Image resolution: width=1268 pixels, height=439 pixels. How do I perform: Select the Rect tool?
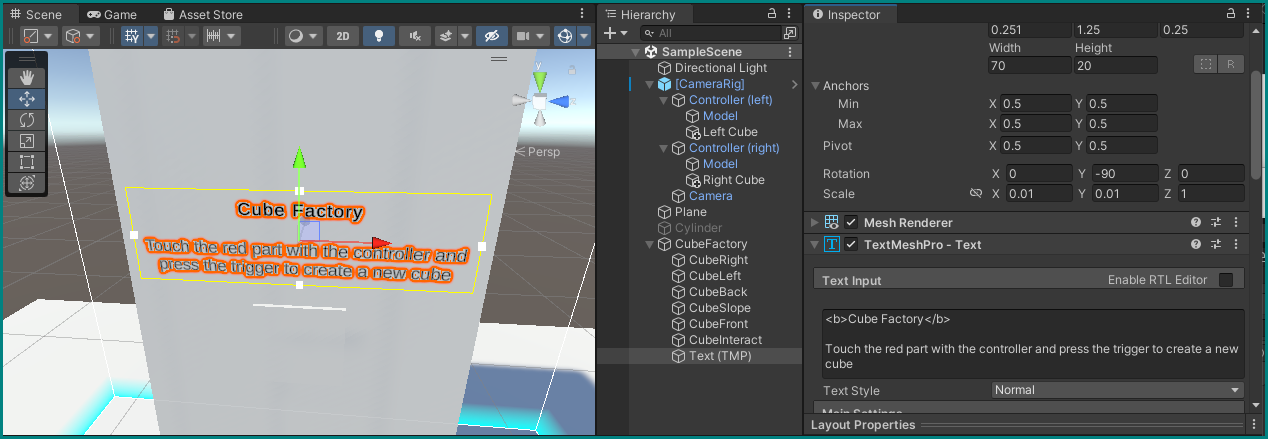click(27, 162)
